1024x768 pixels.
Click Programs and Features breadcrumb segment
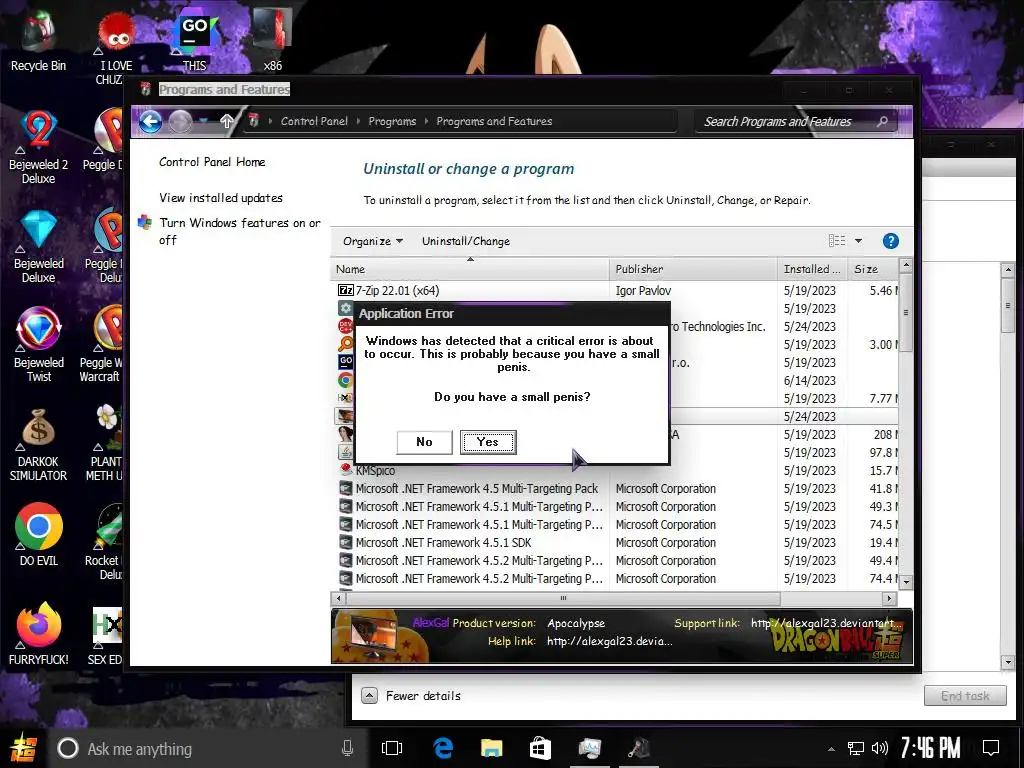(x=494, y=121)
